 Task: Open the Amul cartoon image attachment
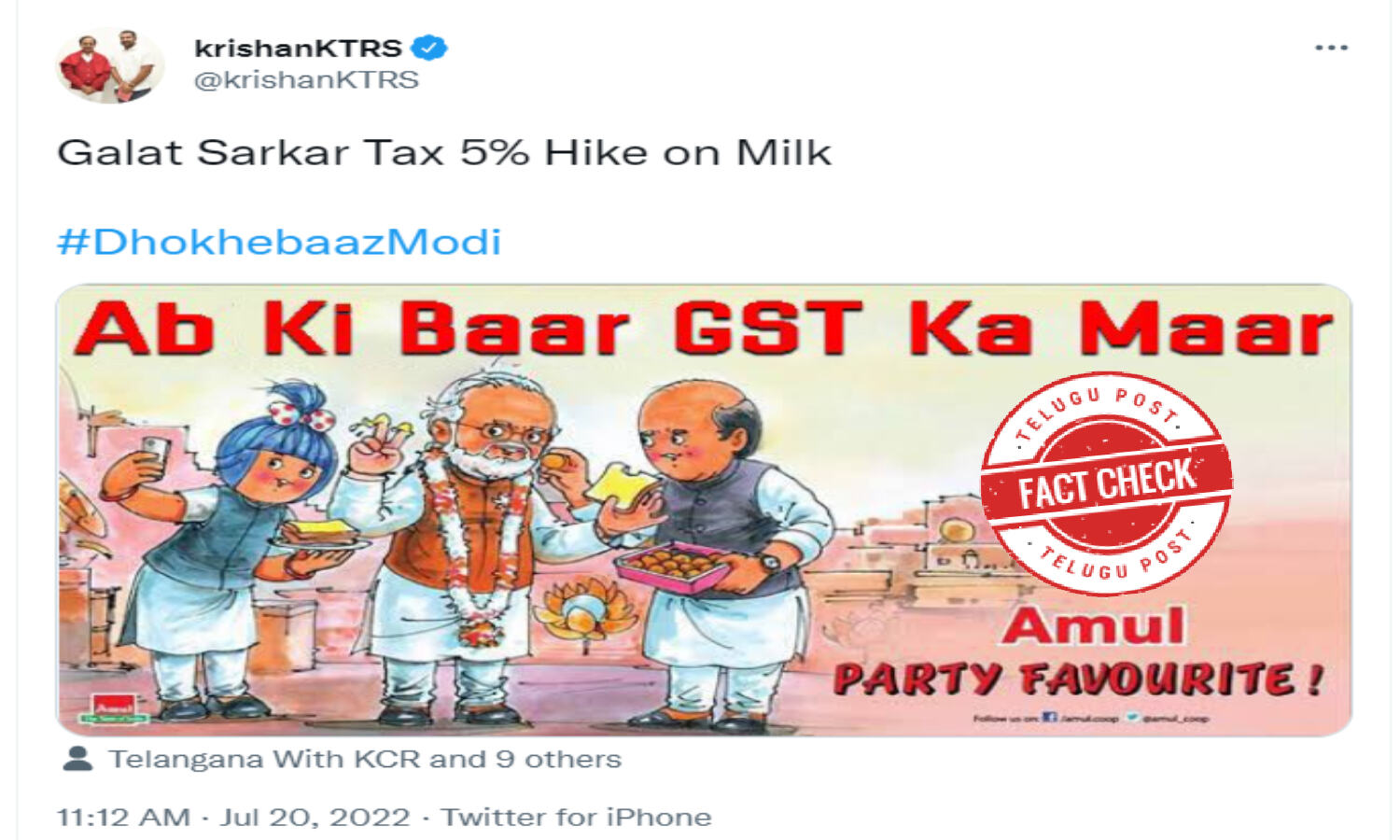coord(704,510)
